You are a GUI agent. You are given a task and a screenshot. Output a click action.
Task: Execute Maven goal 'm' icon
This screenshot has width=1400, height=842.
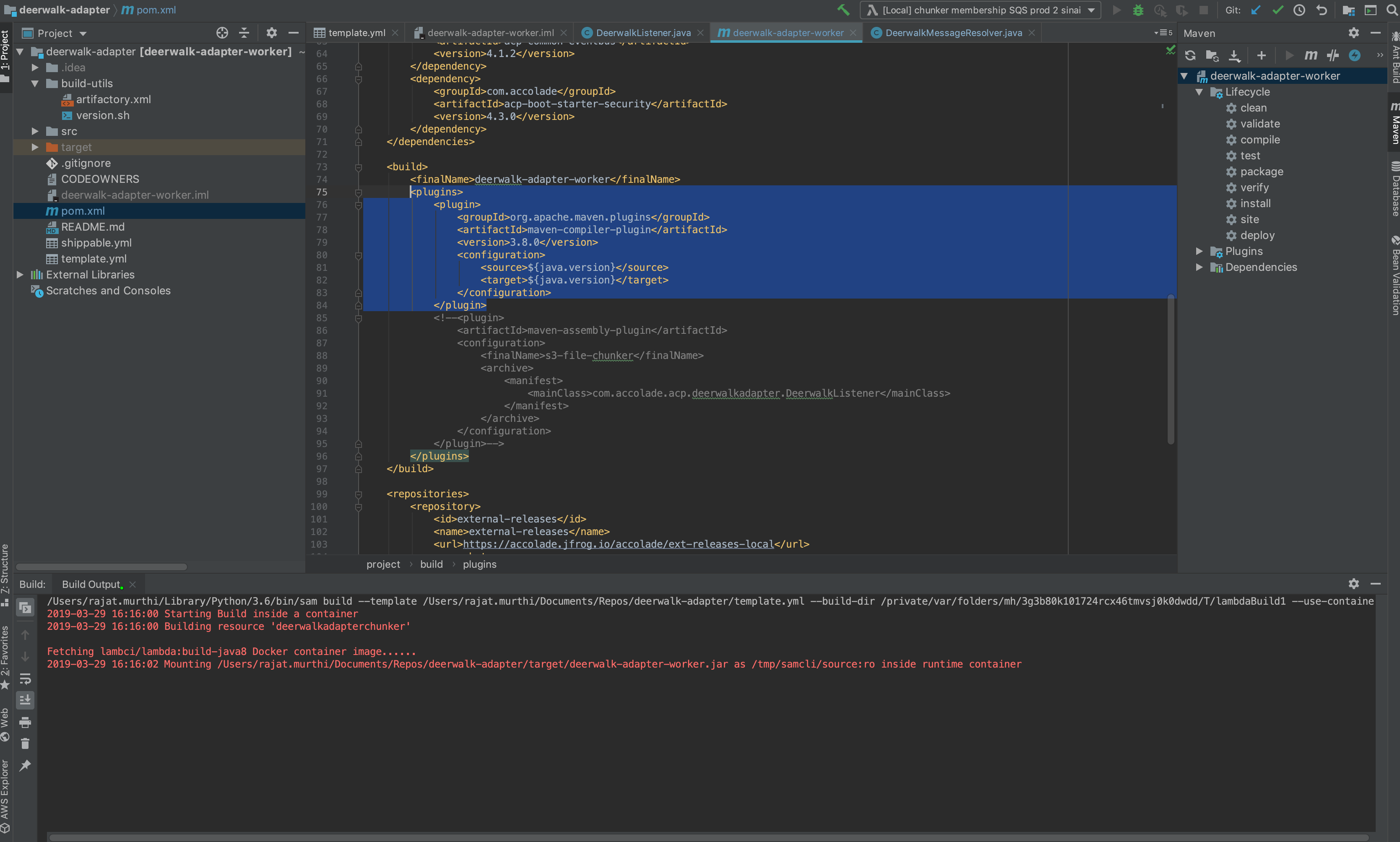tap(1310, 55)
